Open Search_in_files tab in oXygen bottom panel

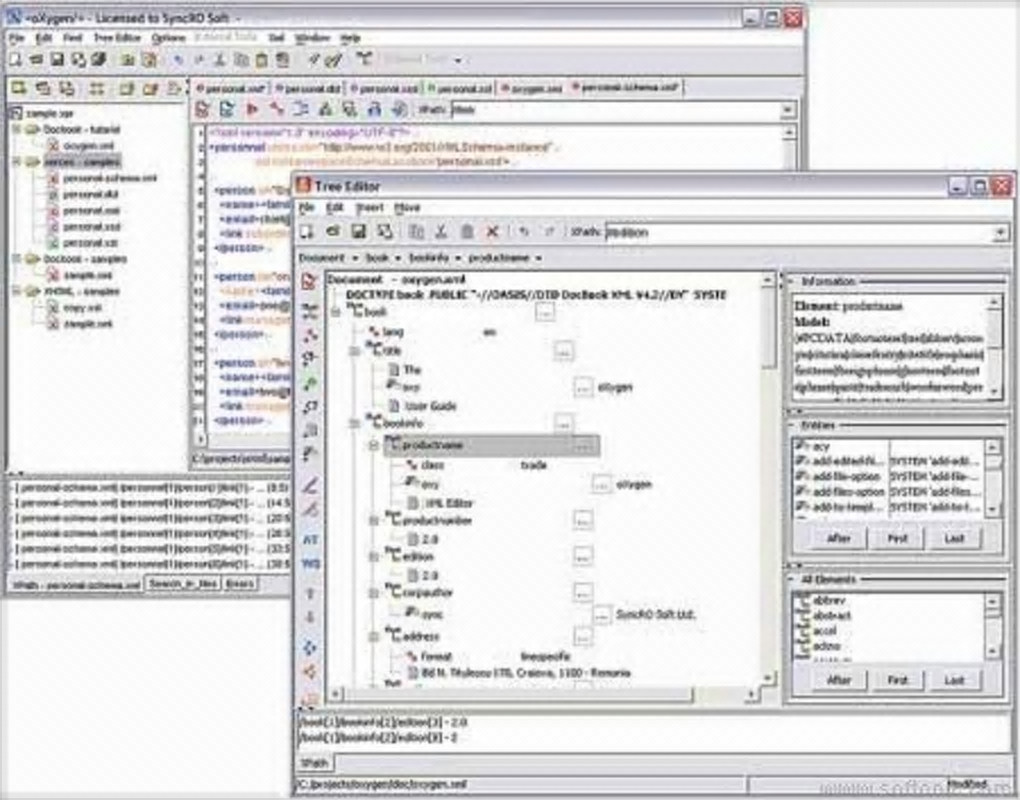point(182,584)
